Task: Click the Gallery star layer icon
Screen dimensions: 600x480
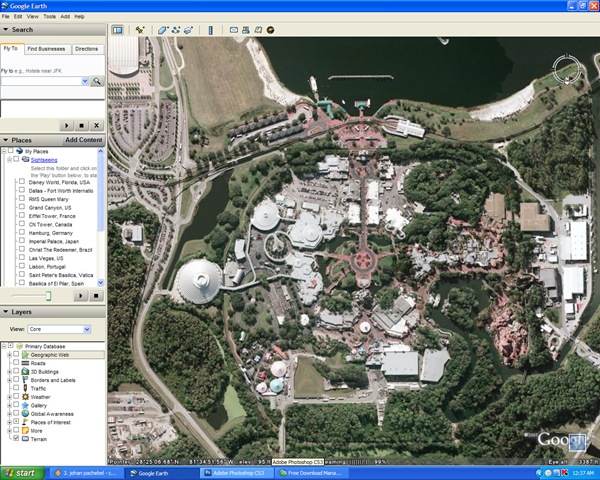Action: tap(25, 405)
